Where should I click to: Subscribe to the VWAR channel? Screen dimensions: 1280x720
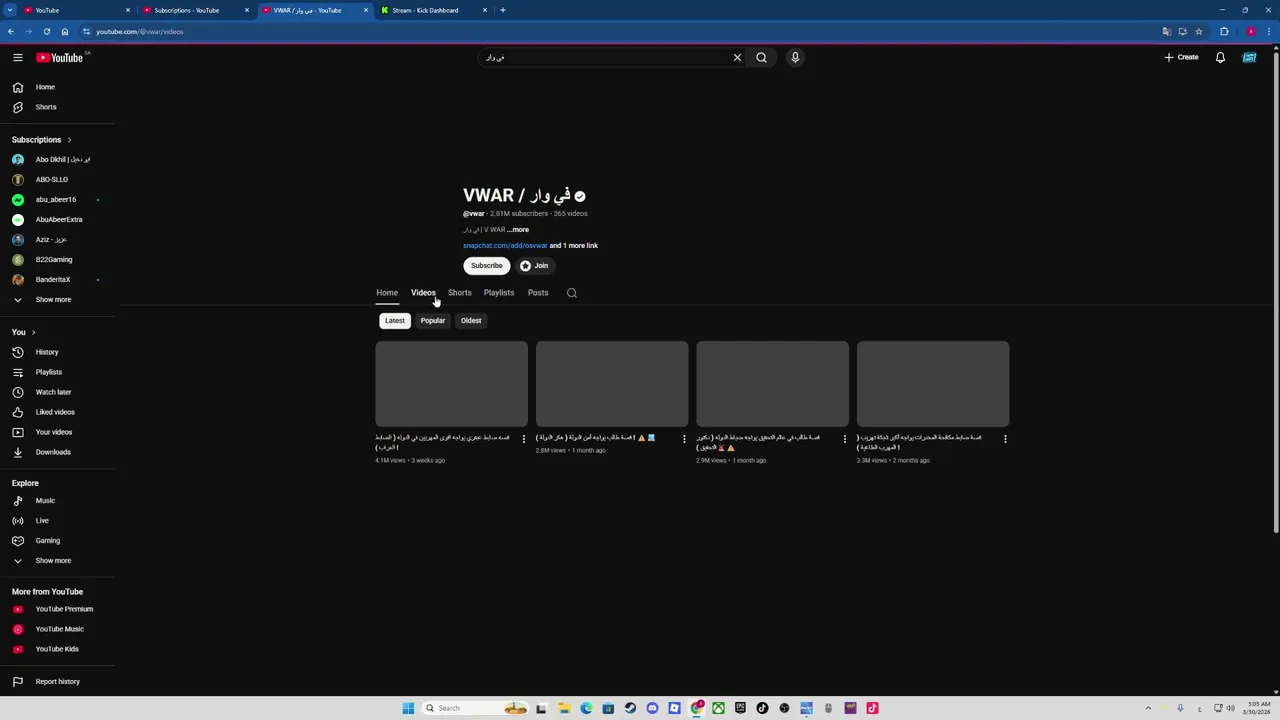487,266
